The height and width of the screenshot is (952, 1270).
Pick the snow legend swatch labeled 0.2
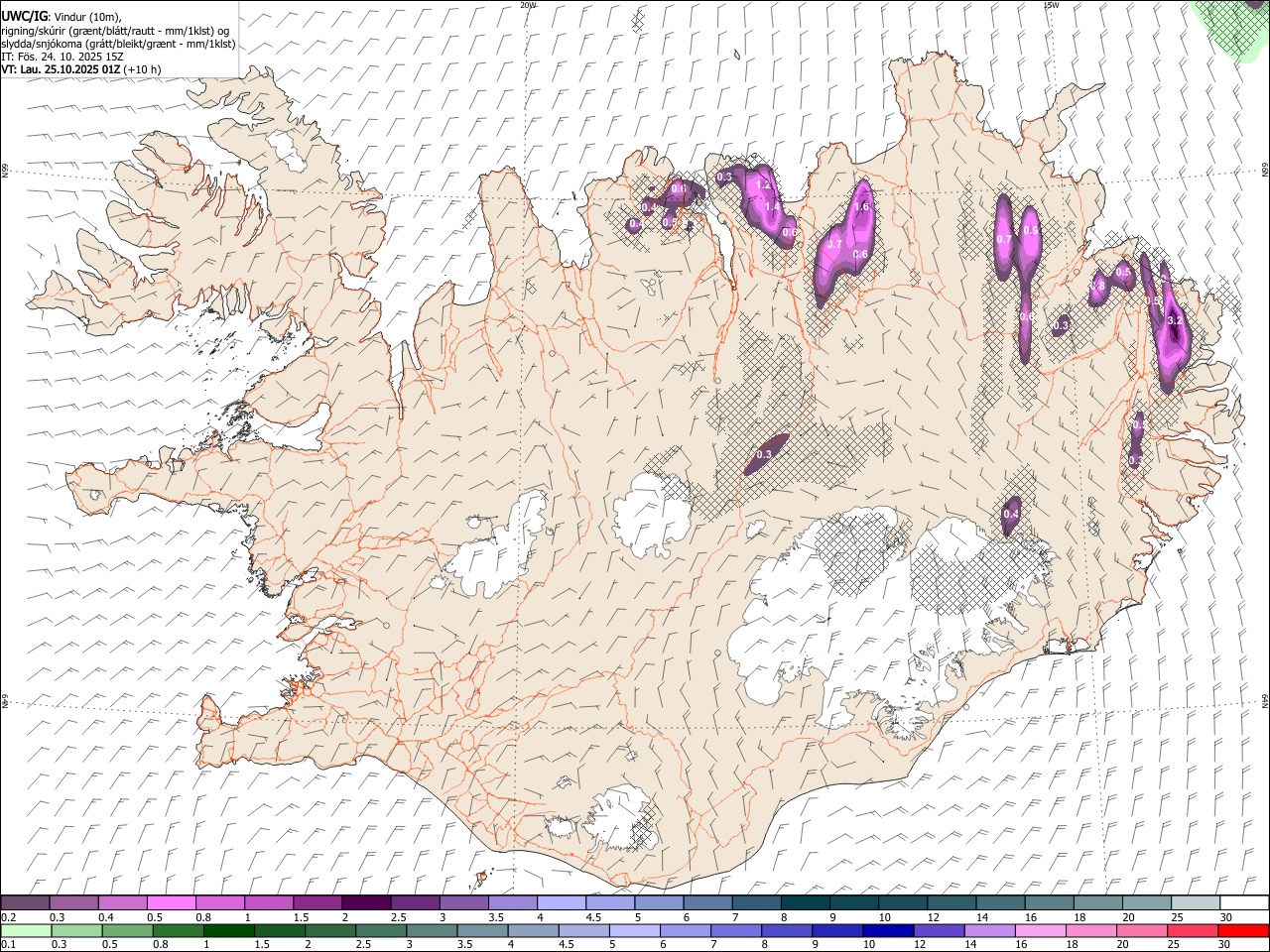click(x=26, y=902)
